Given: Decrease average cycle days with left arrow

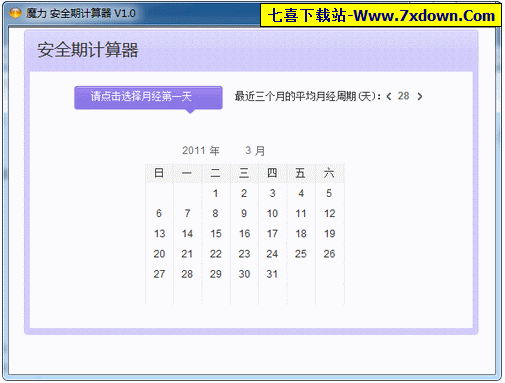Looking at the screenshot, I should pyautogui.click(x=389, y=97).
